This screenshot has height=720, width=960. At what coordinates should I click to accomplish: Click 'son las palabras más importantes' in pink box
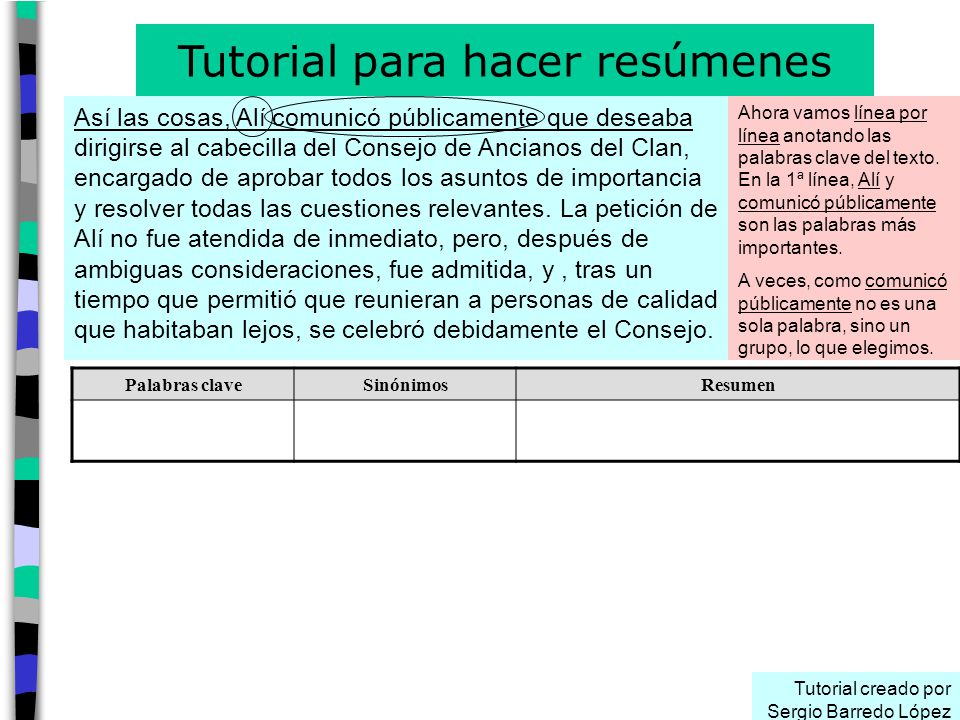[x=827, y=236]
